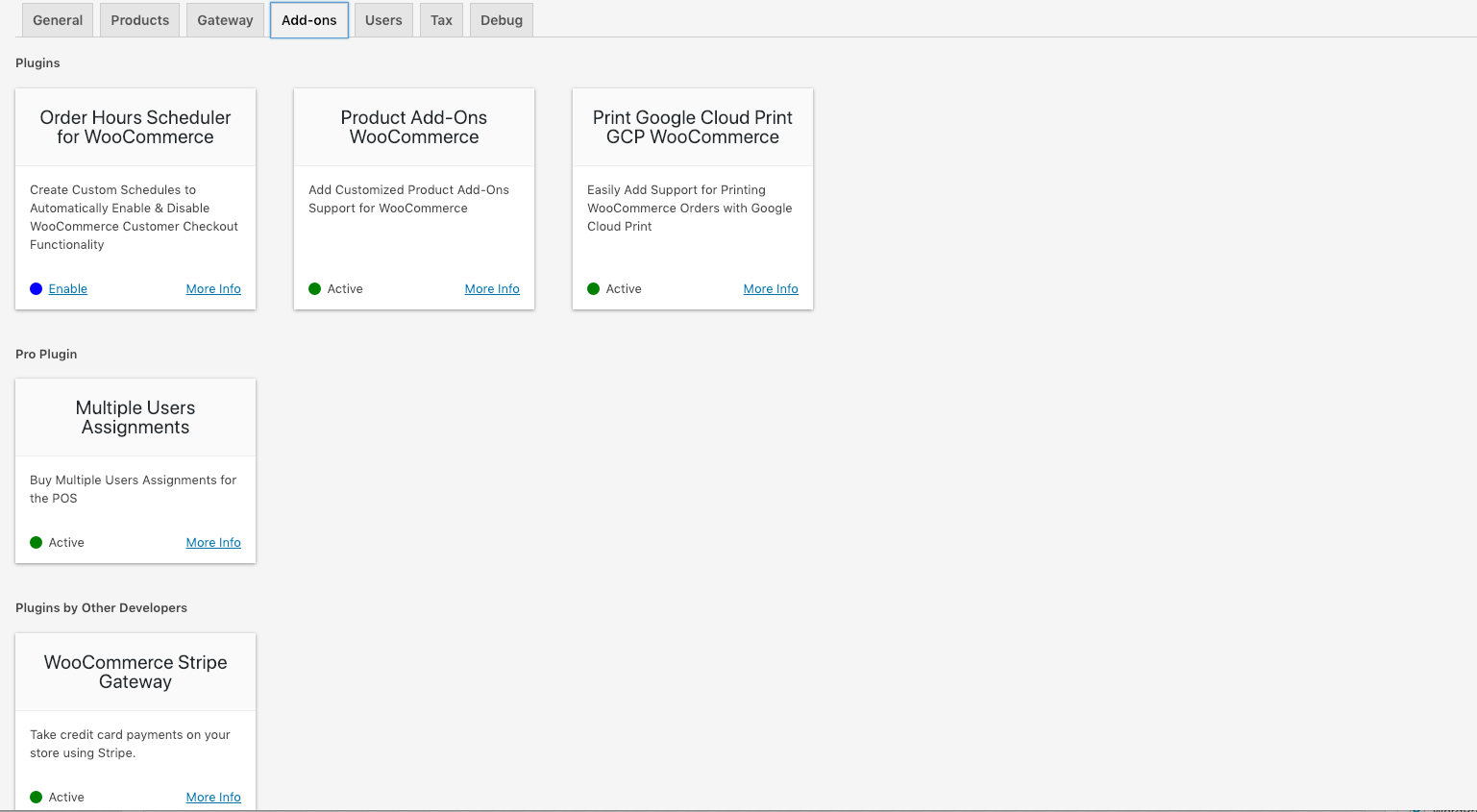Image resolution: width=1477 pixels, height=812 pixels.
Task: Click the Product Add-Ons WooCommerce card title
Action: click(x=414, y=128)
